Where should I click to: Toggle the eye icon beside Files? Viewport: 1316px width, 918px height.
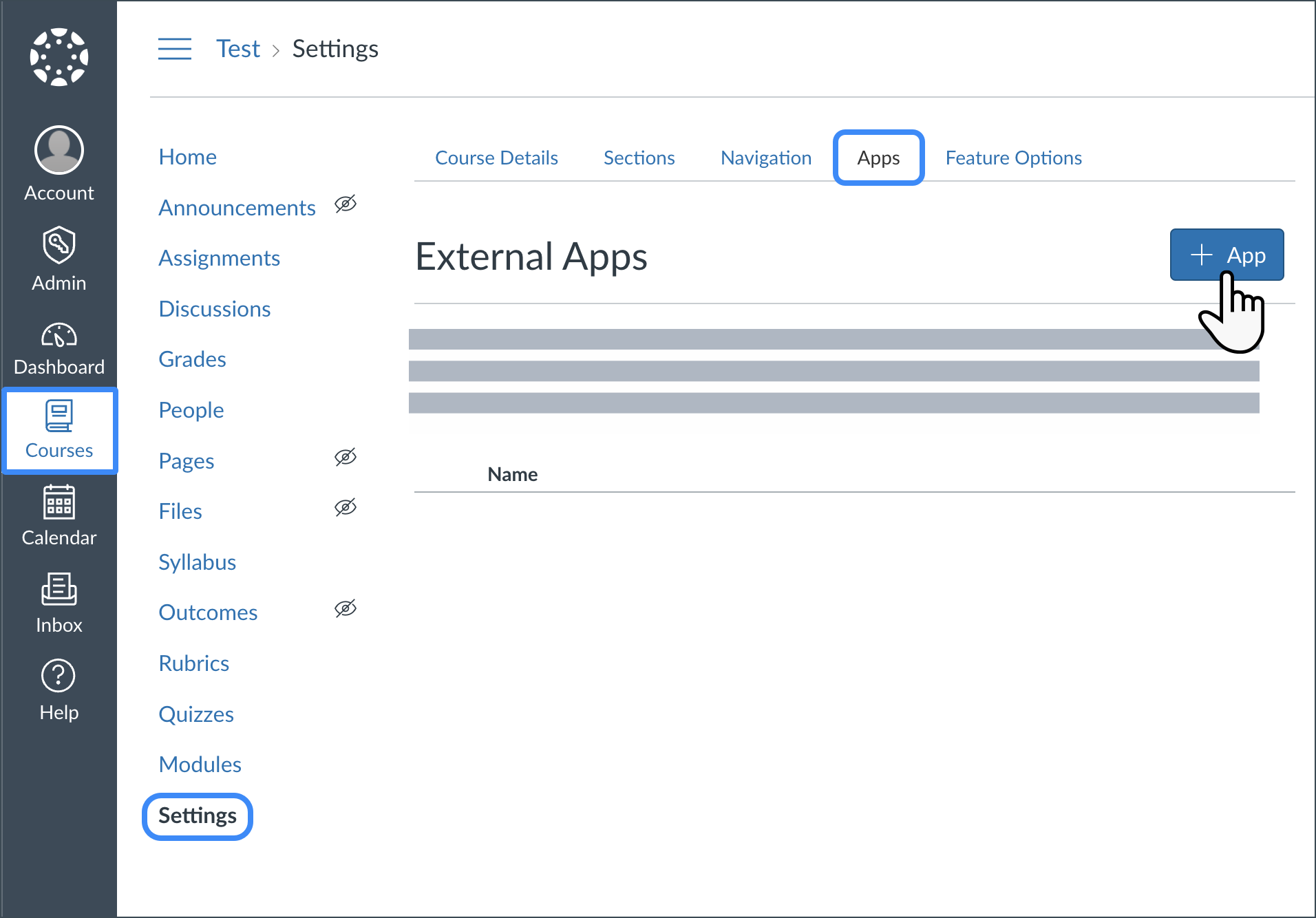(x=346, y=508)
